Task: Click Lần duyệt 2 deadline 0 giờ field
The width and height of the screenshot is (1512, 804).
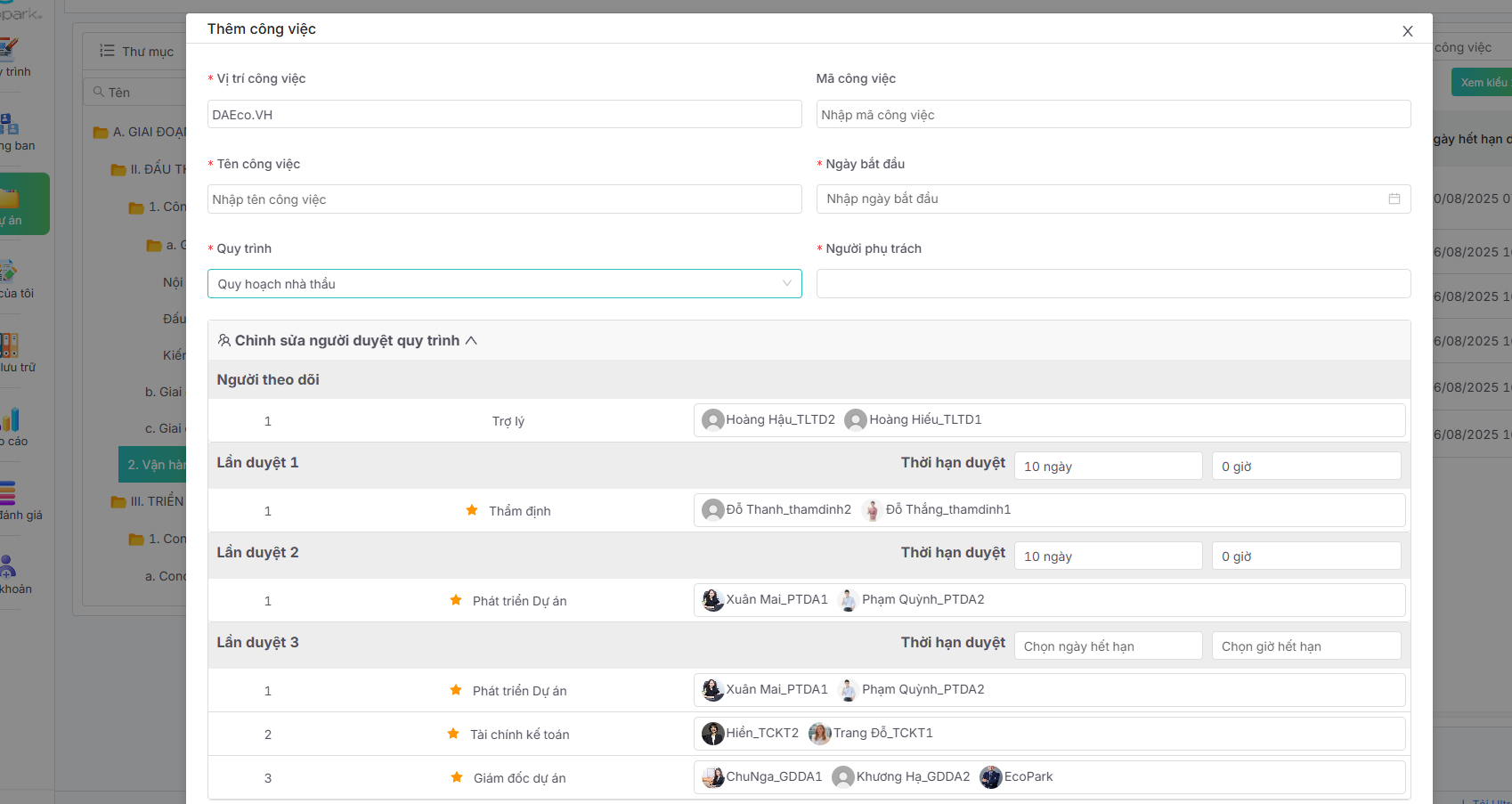Action: 1305,556
